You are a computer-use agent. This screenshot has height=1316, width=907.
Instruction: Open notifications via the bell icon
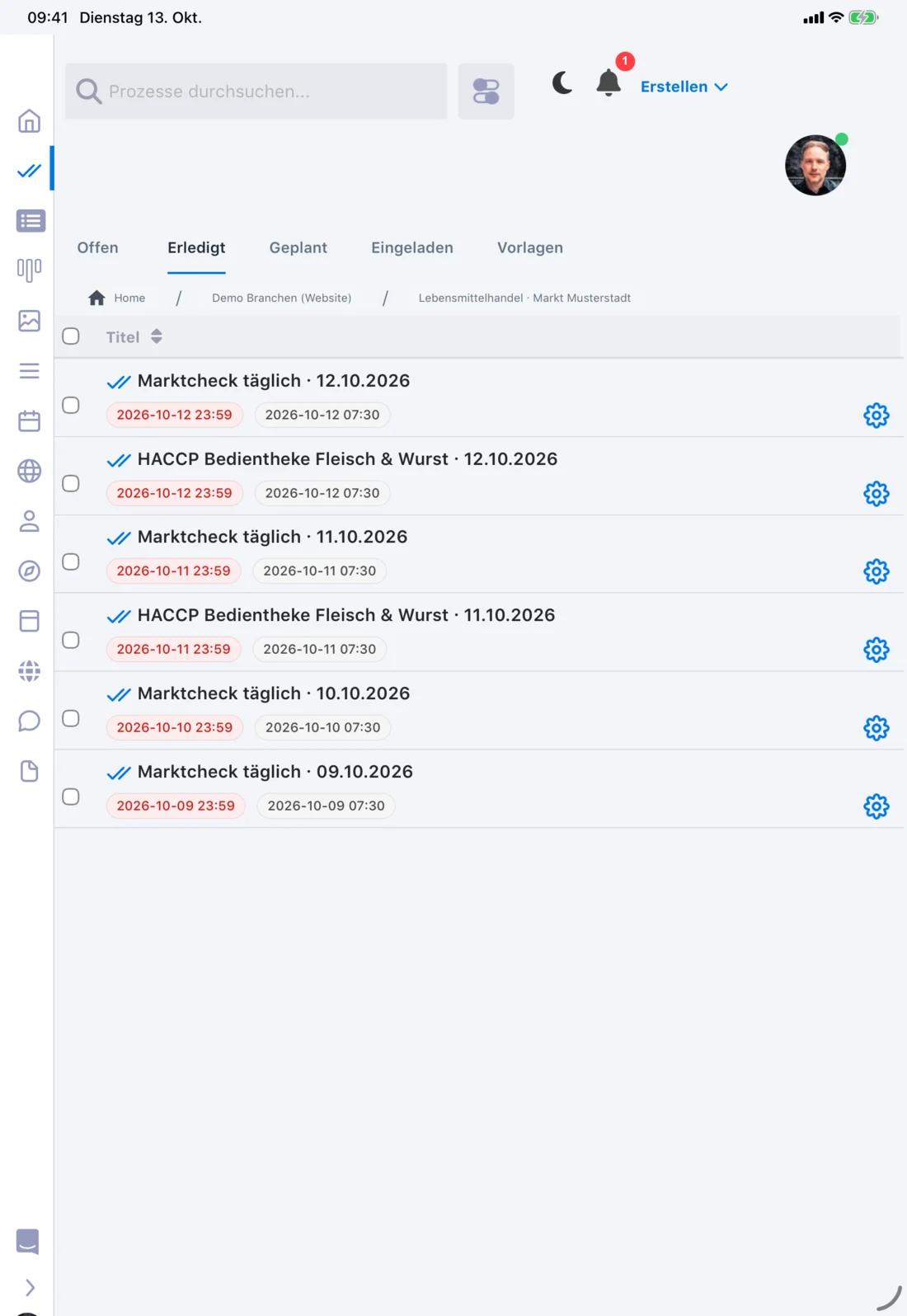click(x=609, y=83)
